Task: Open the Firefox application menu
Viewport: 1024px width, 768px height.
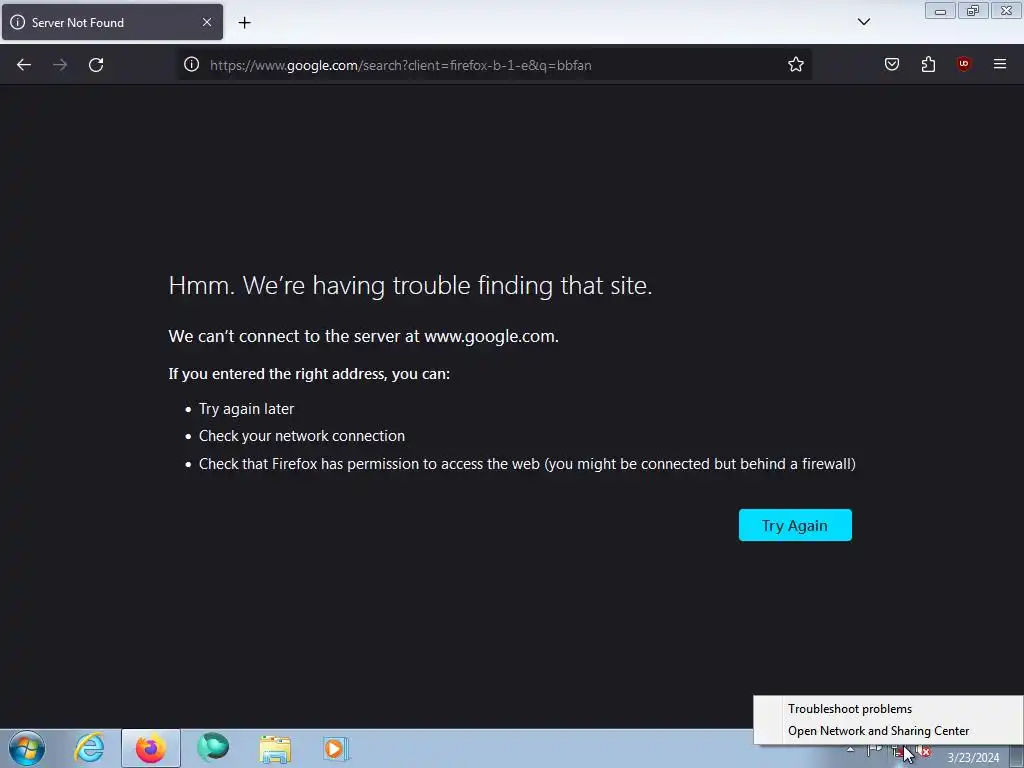Action: pos(999,64)
